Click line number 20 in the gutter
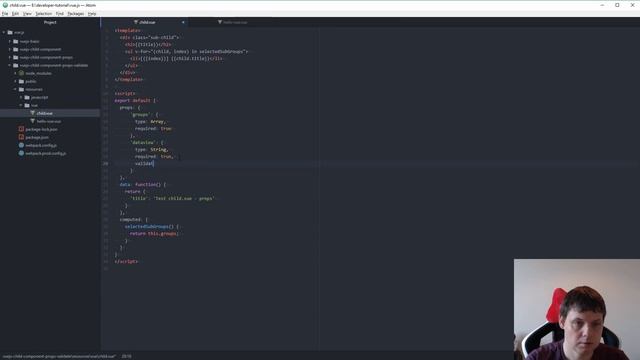The width and height of the screenshot is (640, 360). (x=106, y=163)
